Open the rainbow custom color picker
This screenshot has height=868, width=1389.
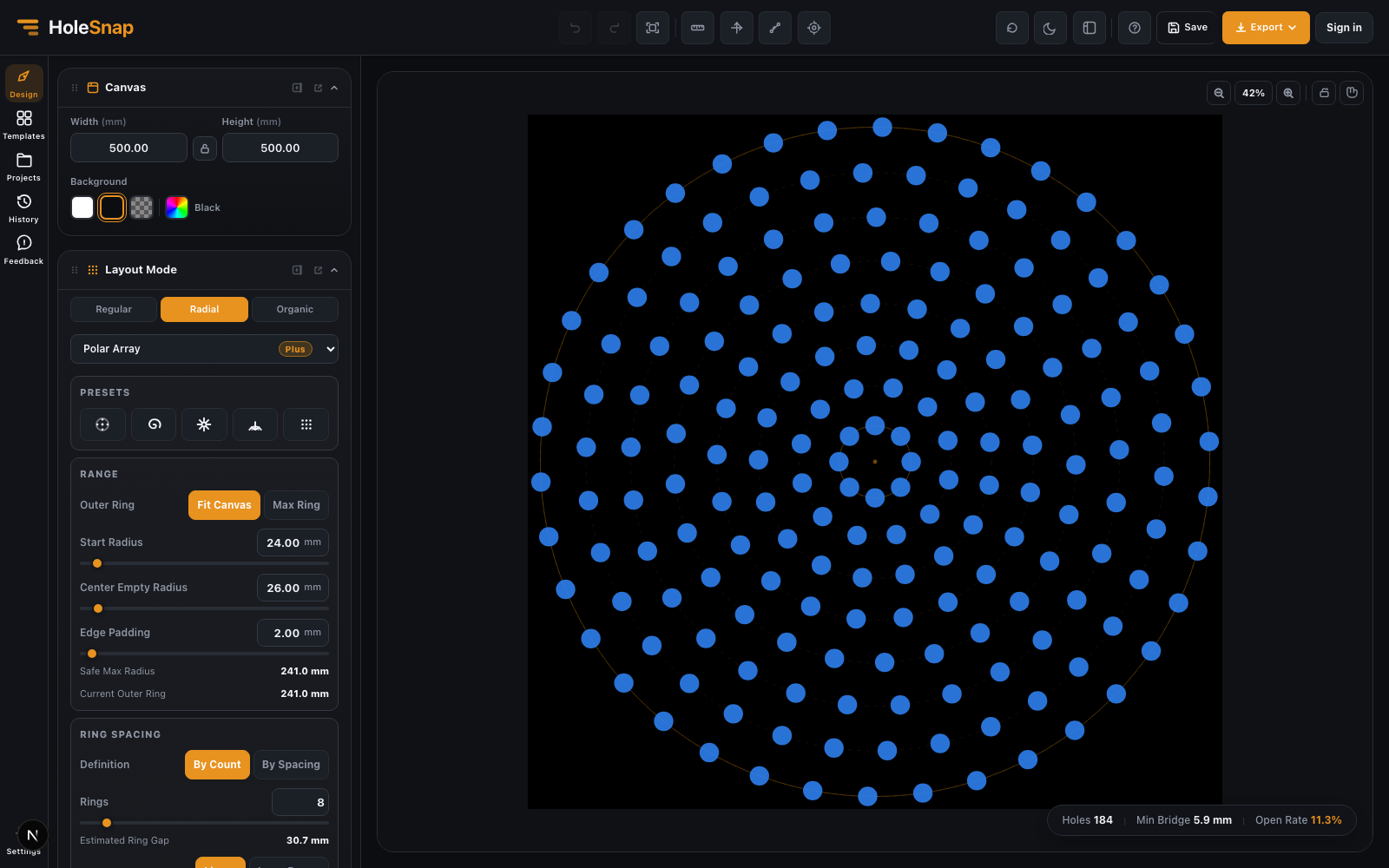(177, 207)
